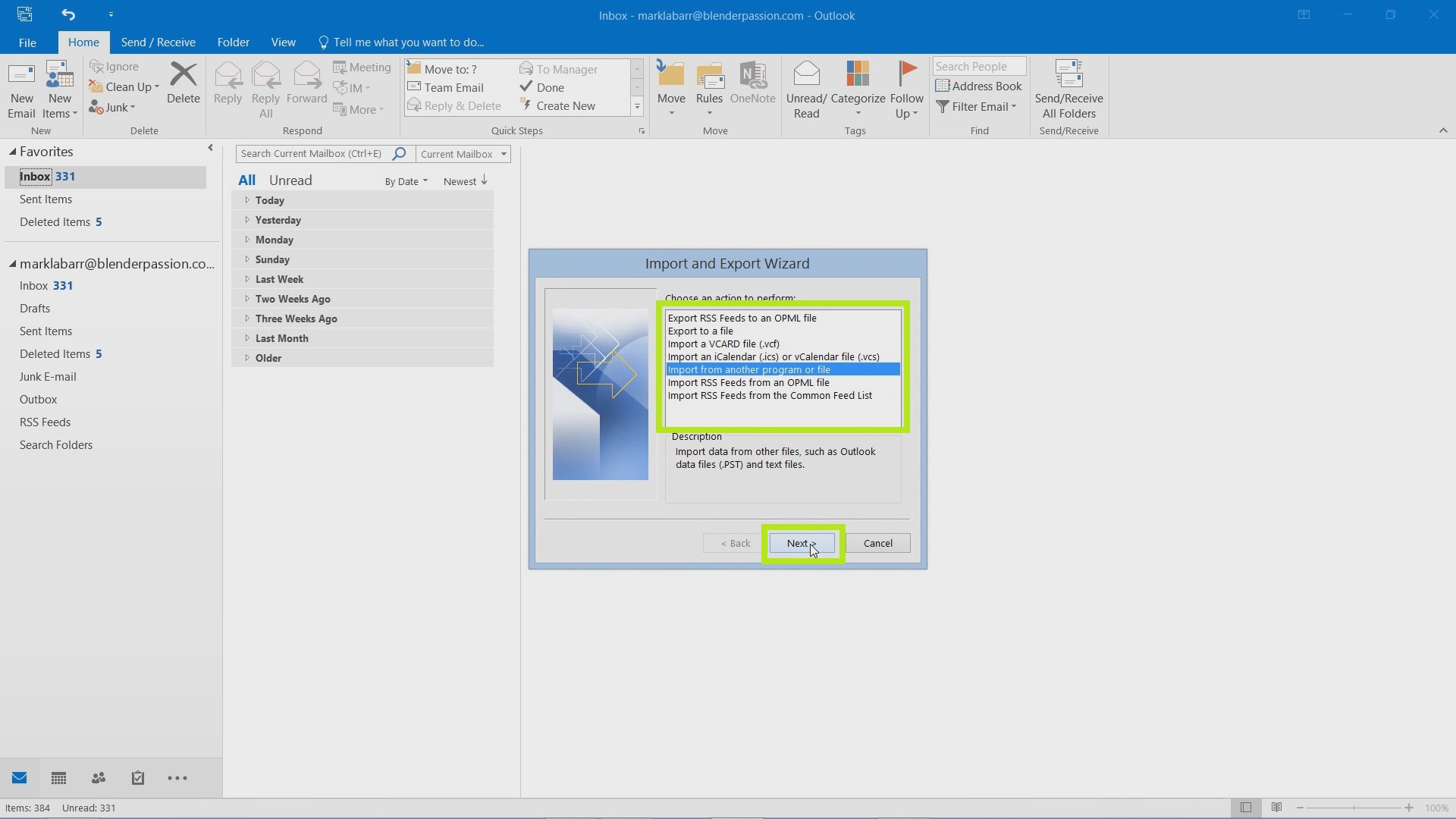1456x819 pixels.
Task: Click the Cancel button in wizard
Action: point(878,542)
